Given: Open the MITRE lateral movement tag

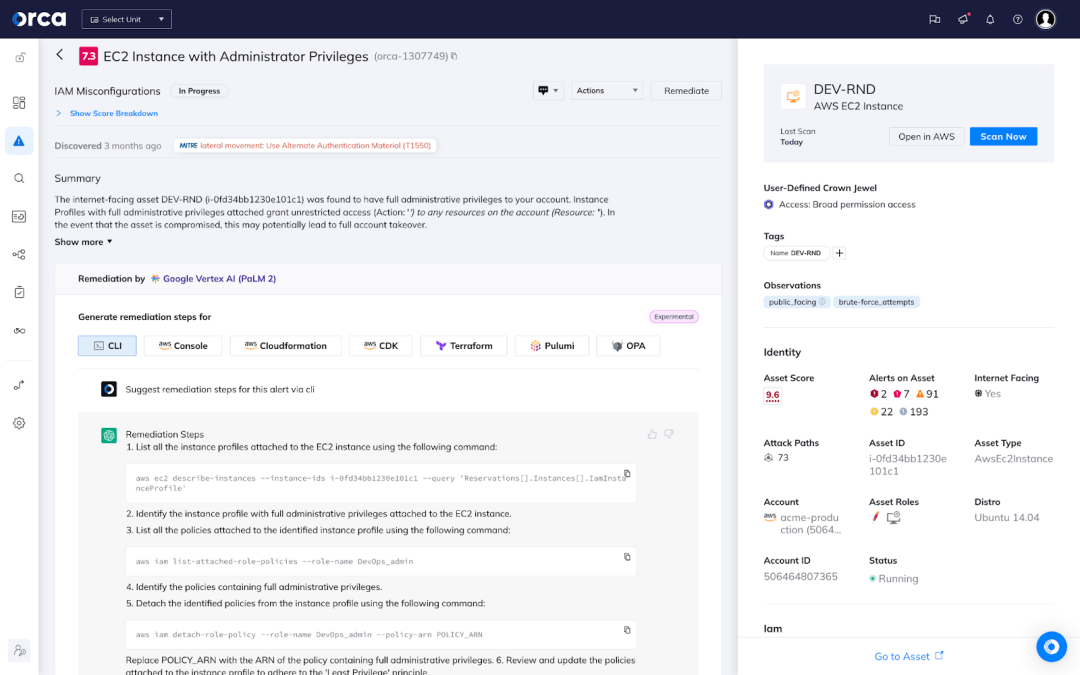Looking at the screenshot, I should point(305,145).
